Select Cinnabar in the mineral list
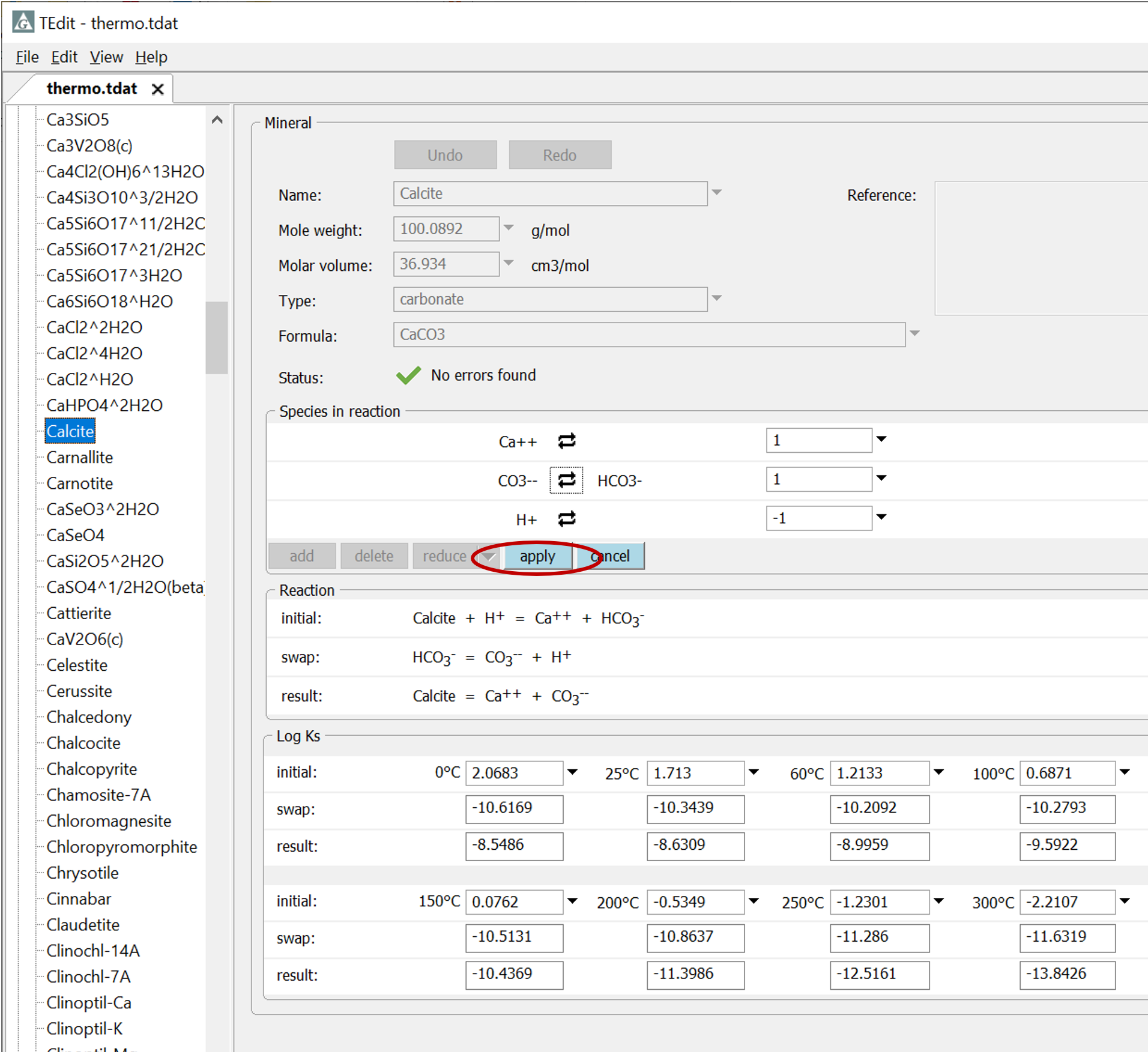This screenshot has width=1148, height=1054. pos(79,899)
